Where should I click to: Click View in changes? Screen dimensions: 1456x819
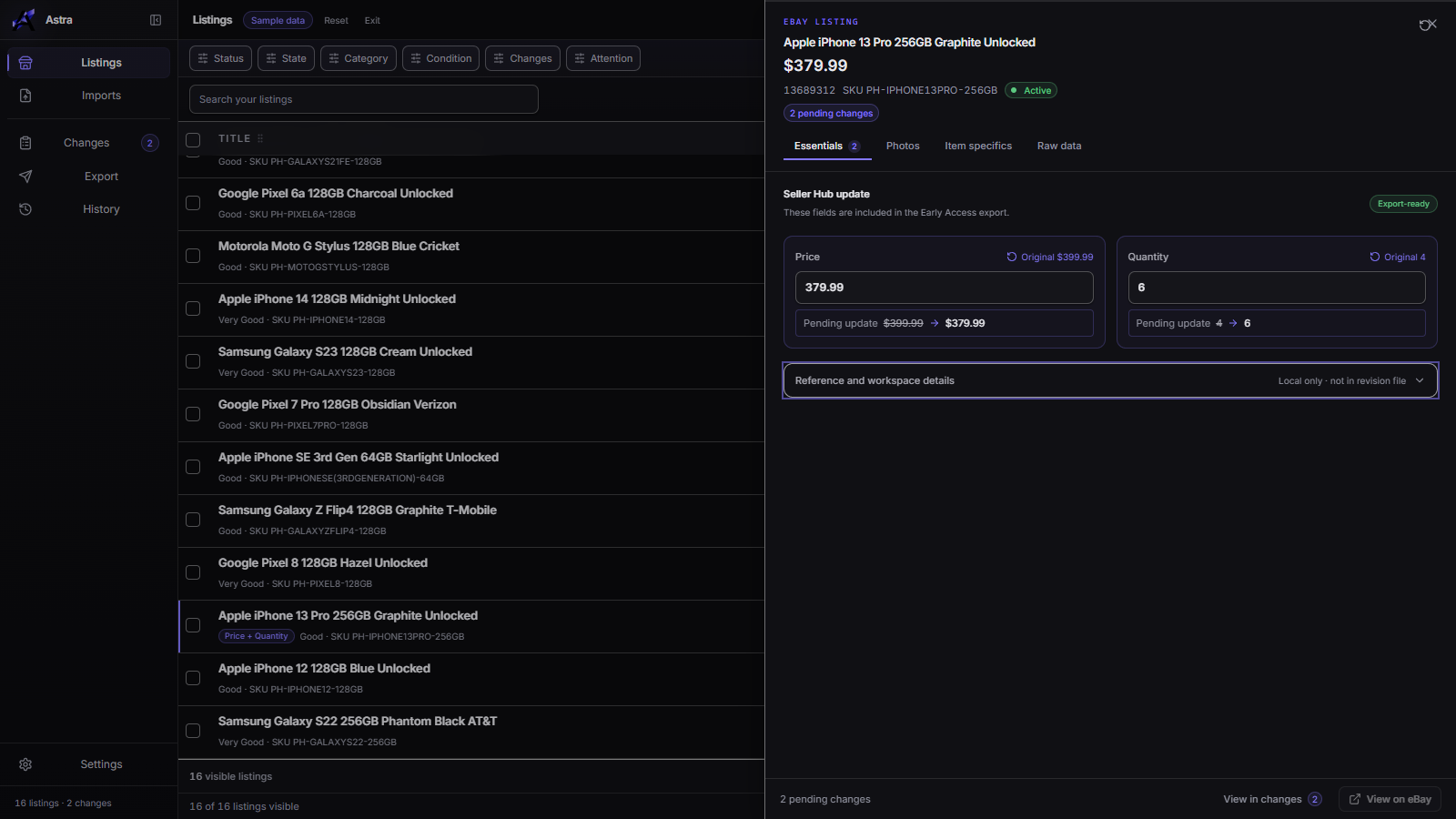tap(1272, 799)
